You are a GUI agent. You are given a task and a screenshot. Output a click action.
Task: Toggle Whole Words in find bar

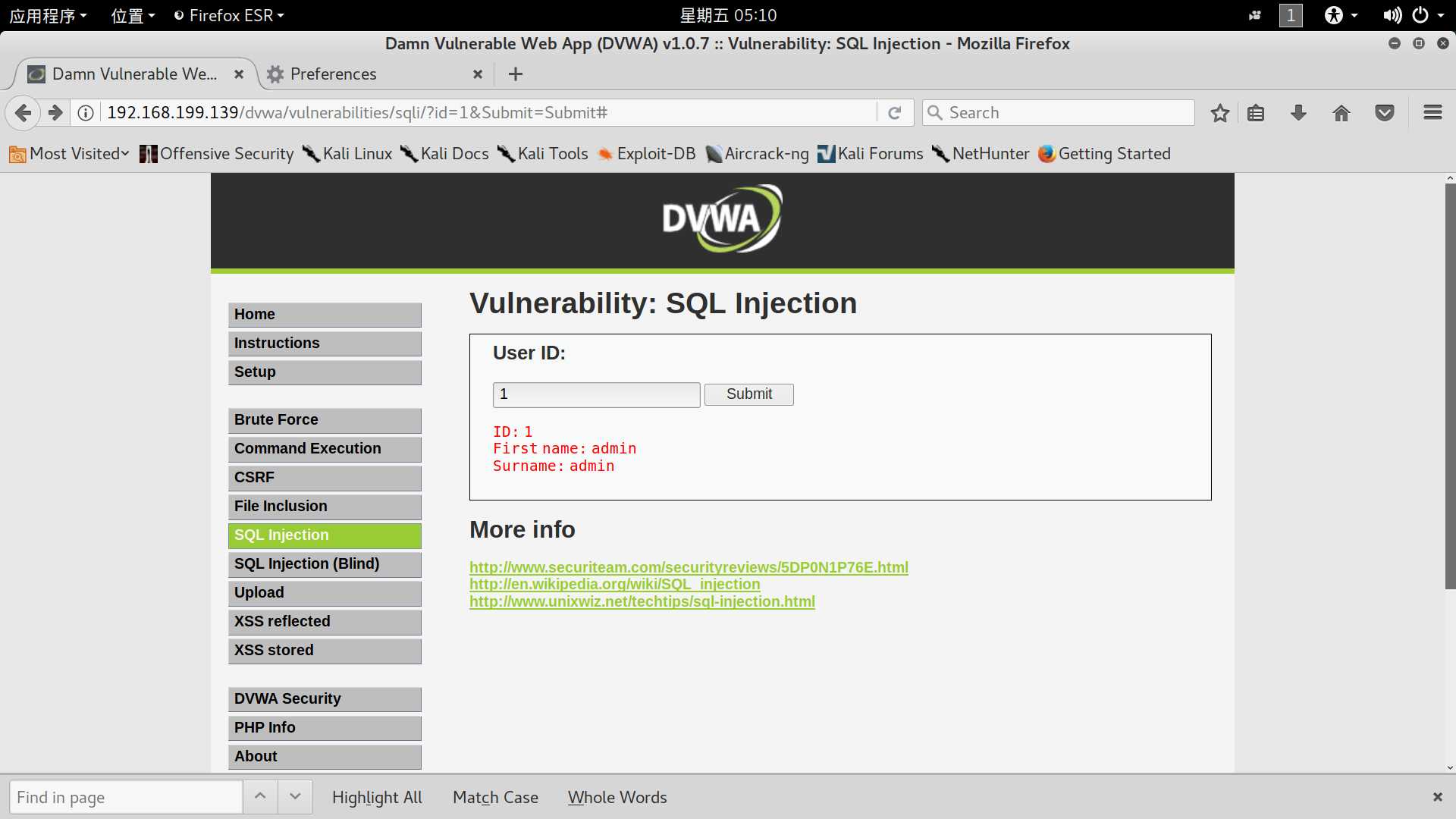click(617, 798)
